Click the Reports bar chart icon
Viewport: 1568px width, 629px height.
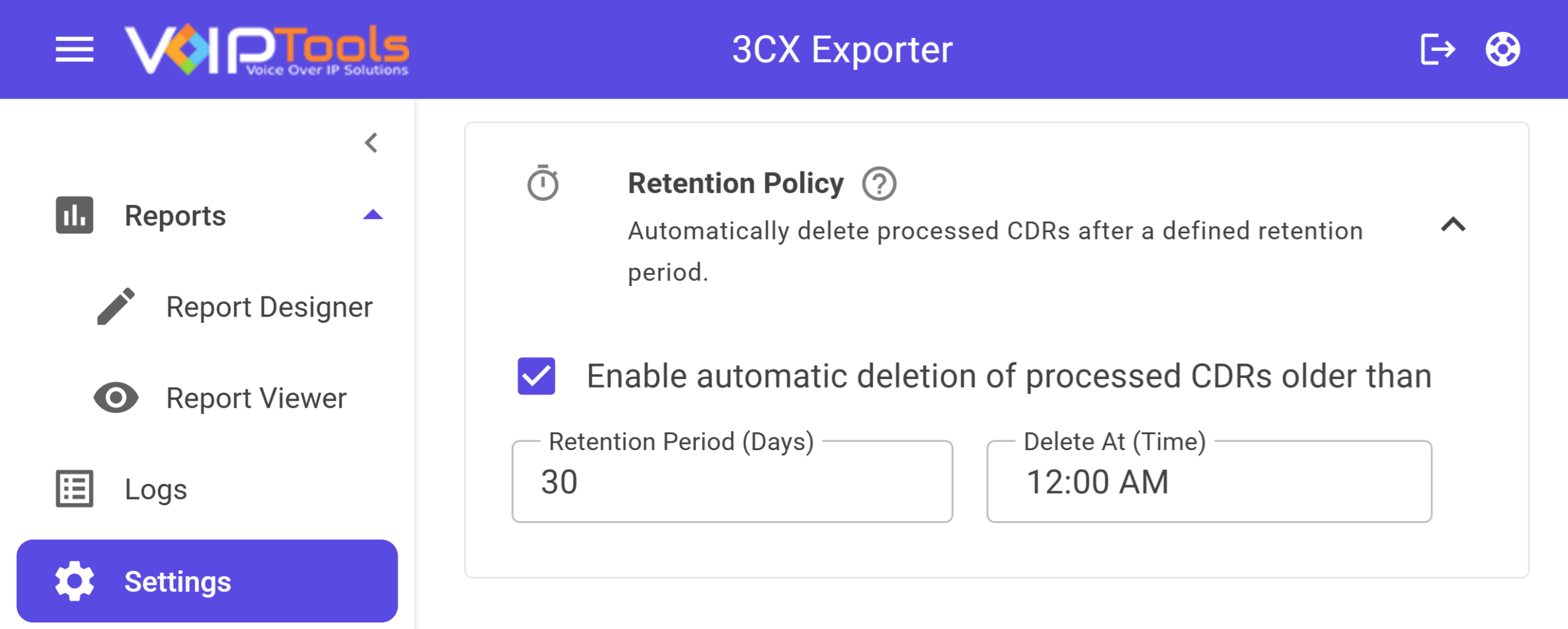coord(75,215)
